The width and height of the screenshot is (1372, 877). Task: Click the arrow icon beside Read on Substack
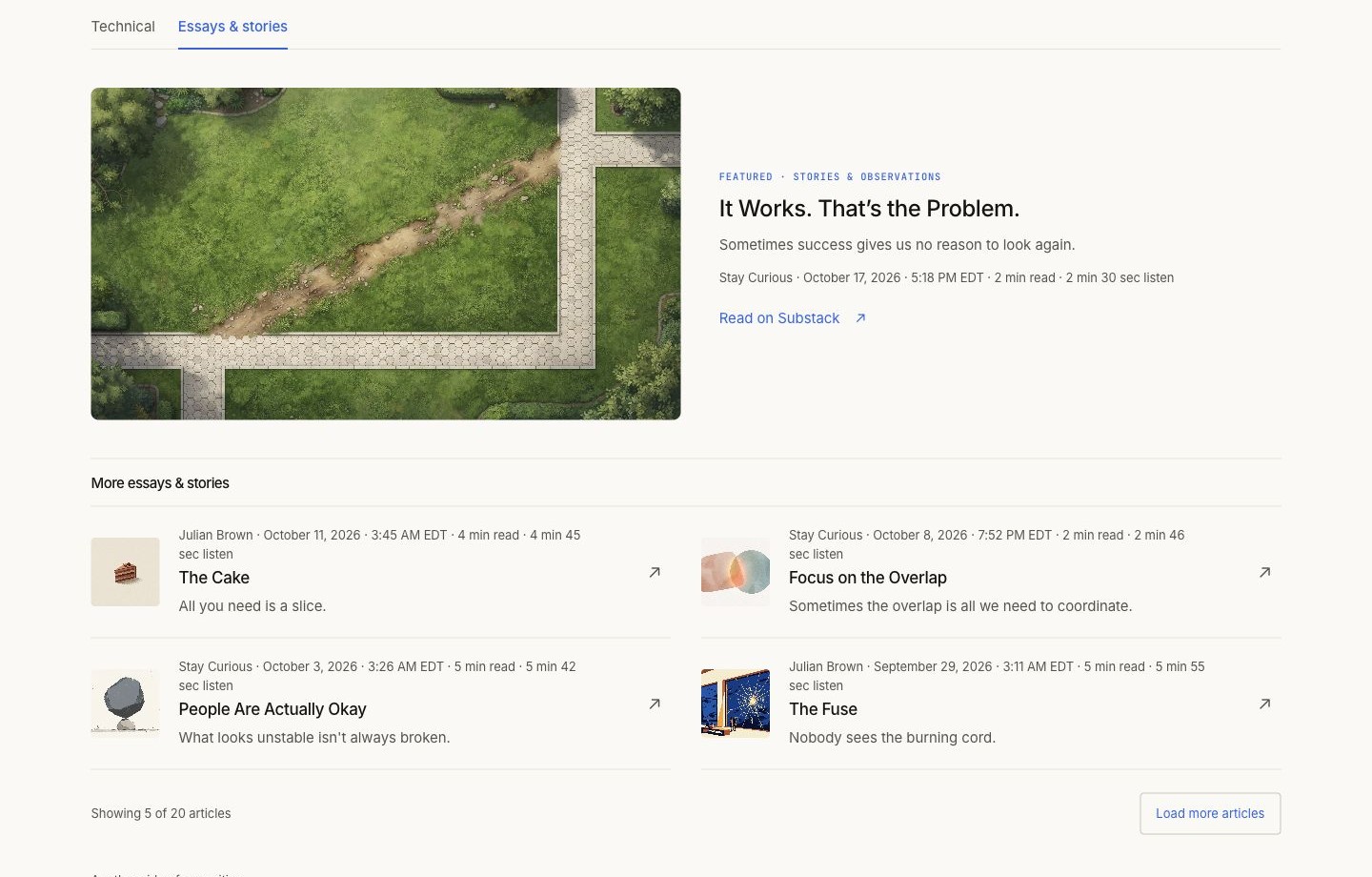point(860,318)
